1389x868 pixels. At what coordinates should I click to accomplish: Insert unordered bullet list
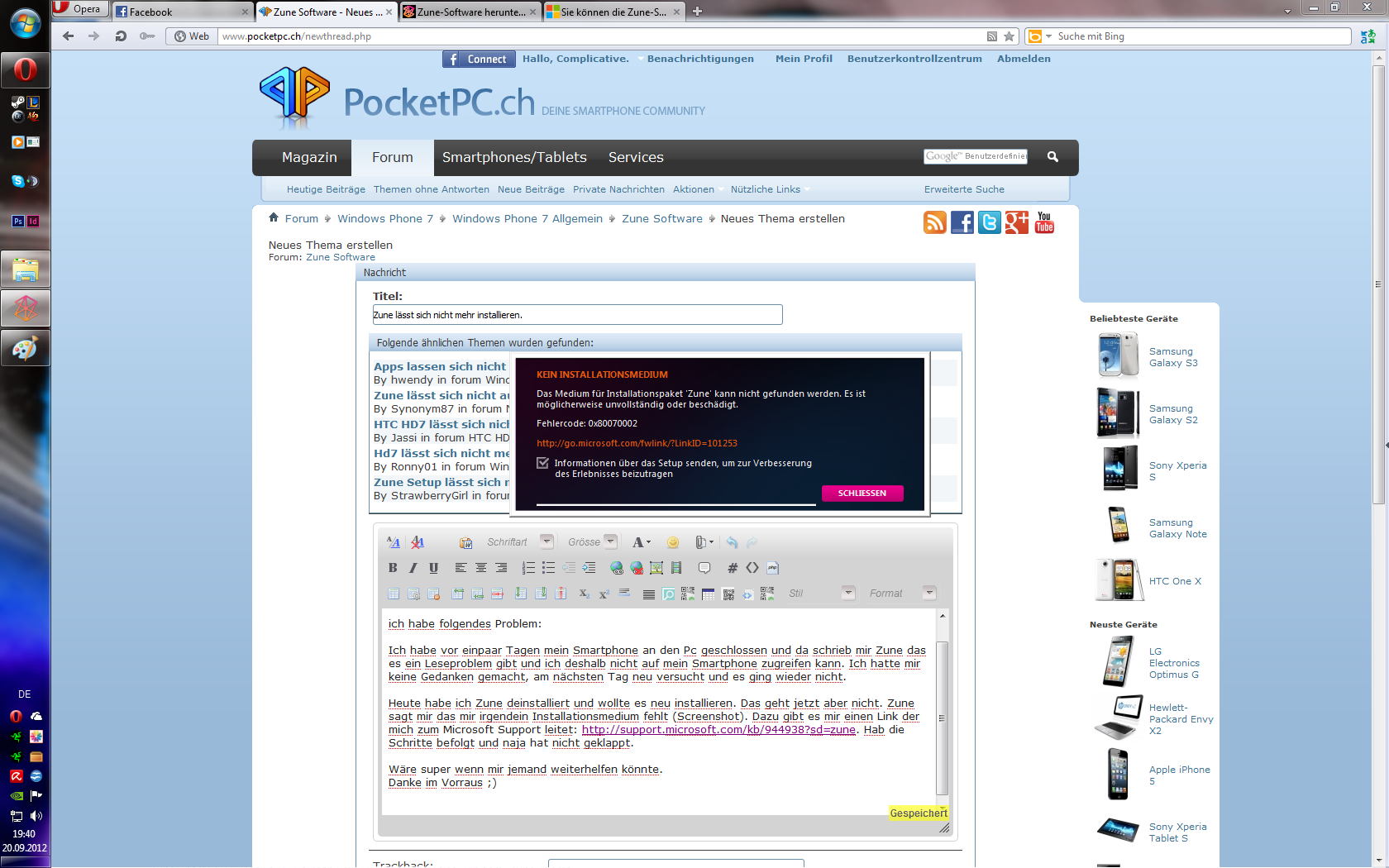coord(548,568)
